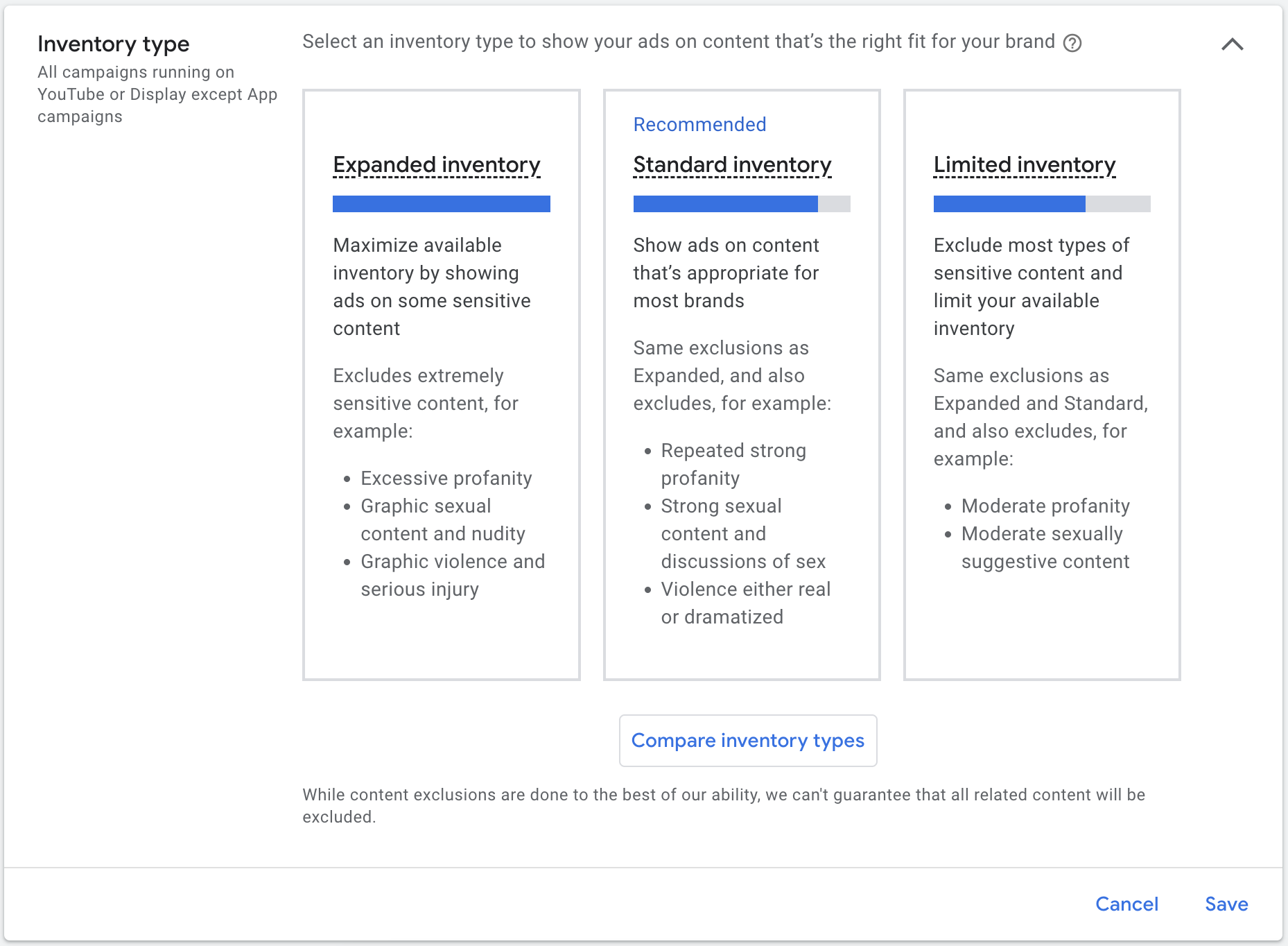Click the Standard inventory underlined term
The height and width of the screenshot is (946, 1288).
[x=731, y=165]
